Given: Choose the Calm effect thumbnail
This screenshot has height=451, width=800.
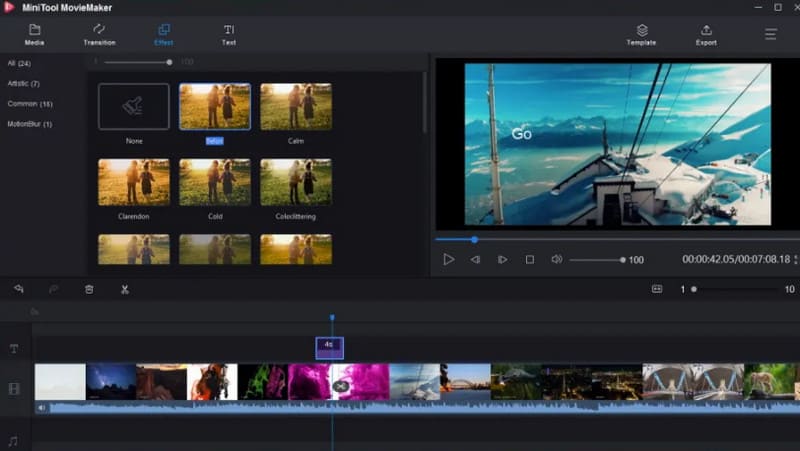Looking at the screenshot, I should click(295, 106).
